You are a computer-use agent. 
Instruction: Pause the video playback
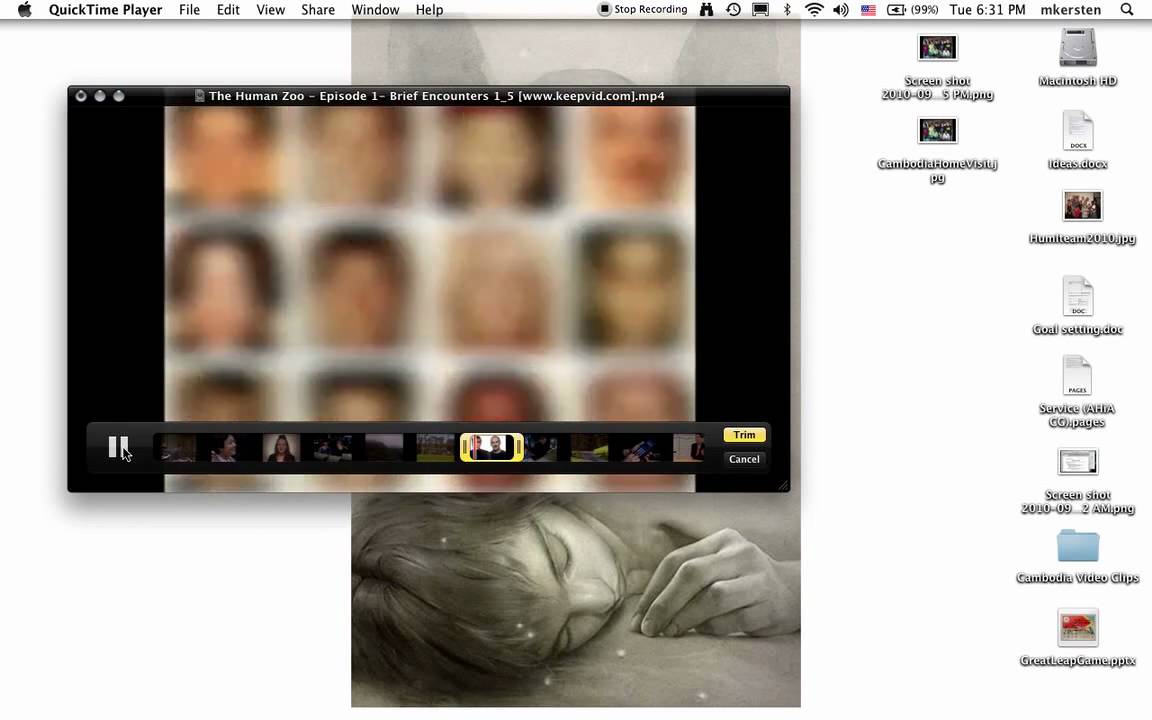[118, 447]
